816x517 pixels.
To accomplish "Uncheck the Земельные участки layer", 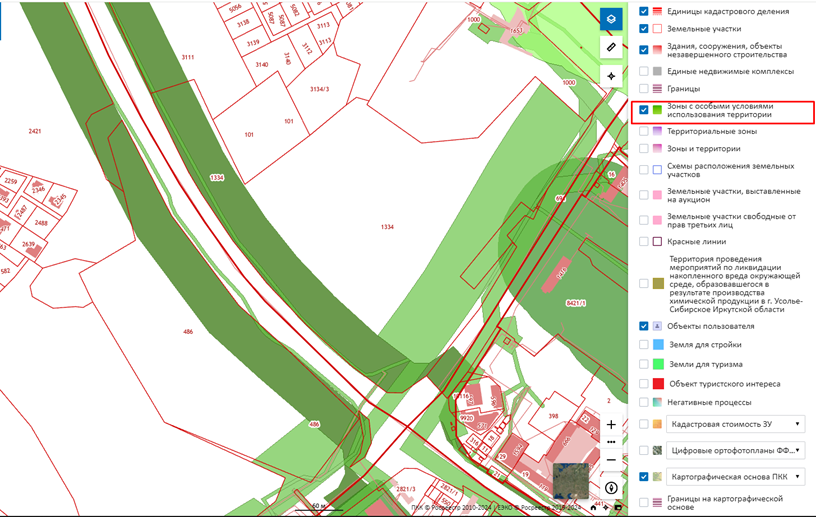I will click(644, 29).
